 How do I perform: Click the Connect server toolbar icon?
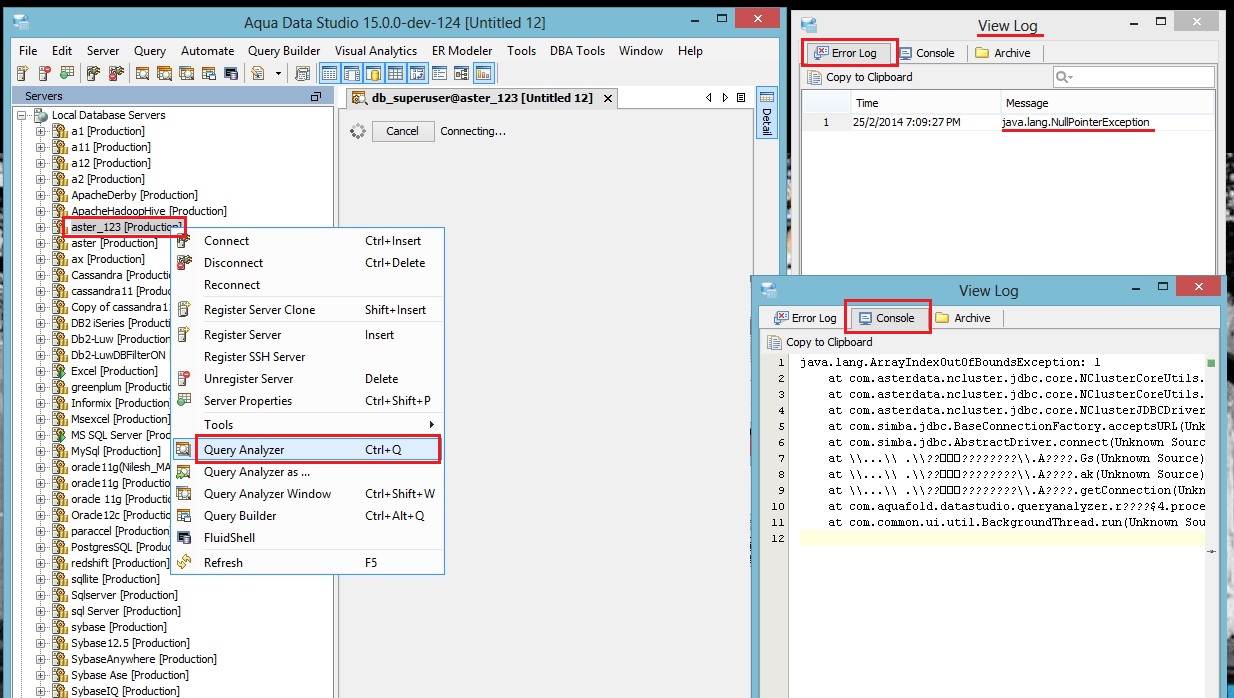(93, 73)
